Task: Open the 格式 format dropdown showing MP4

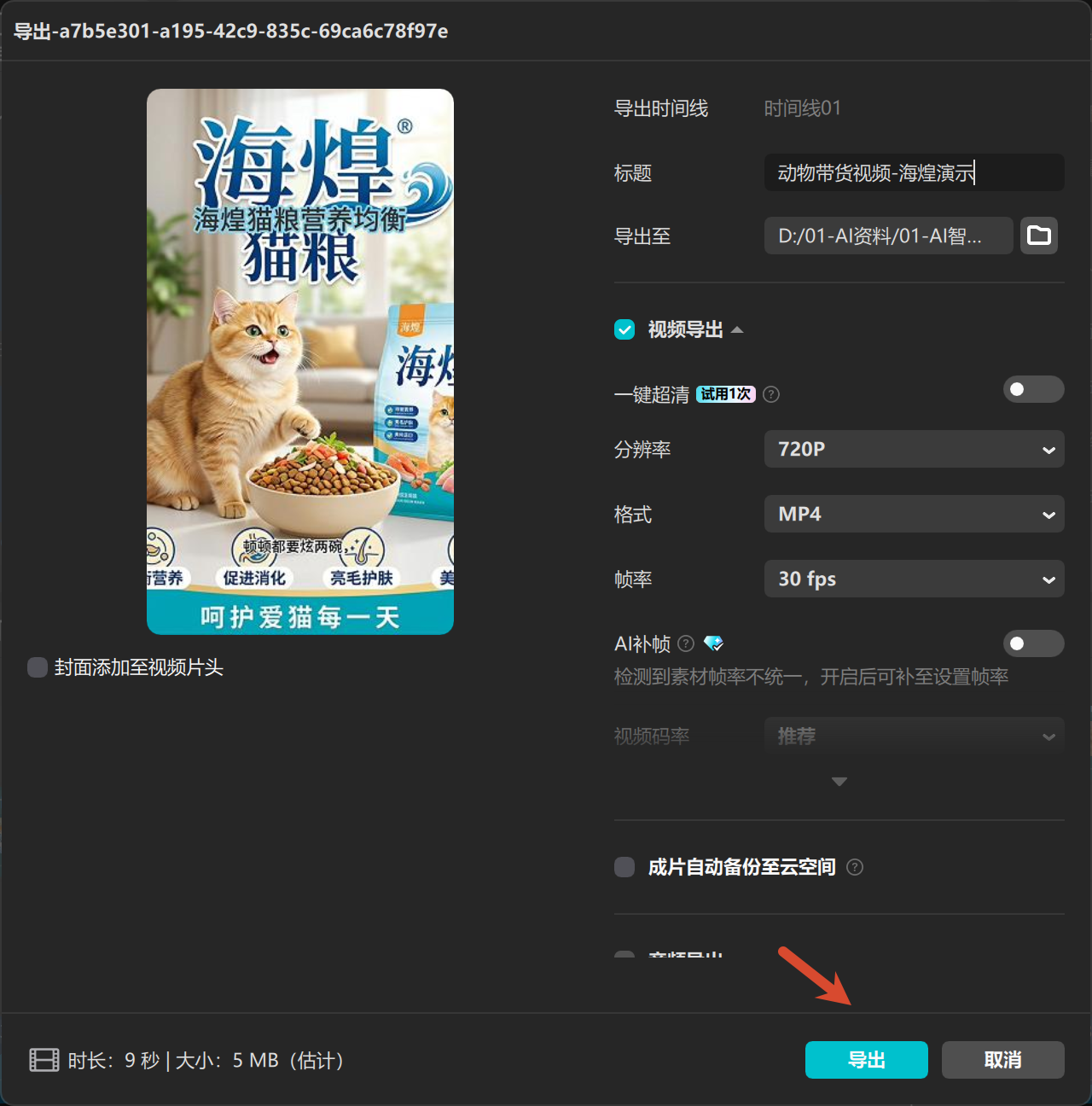Action: 914,514
